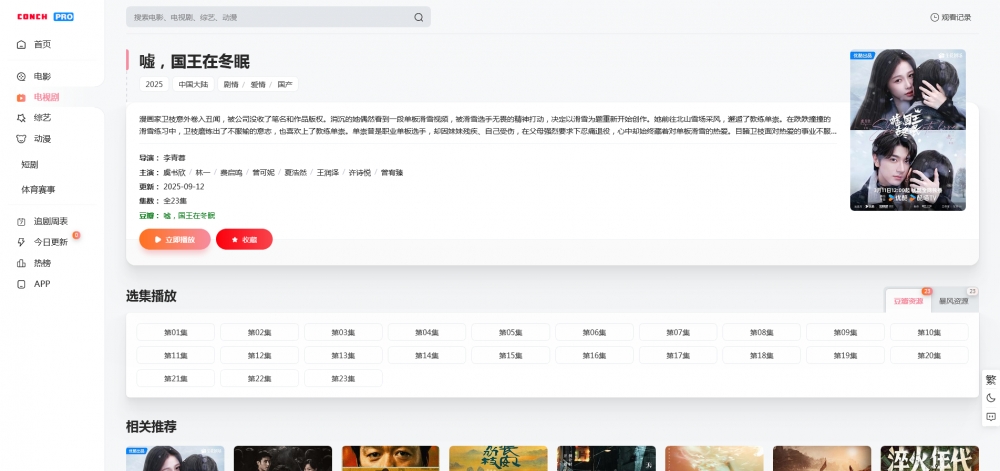The width and height of the screenshot is (1000, 471).
Task: Click the episode count text 全23集
Action: click(x=175, y=201)
